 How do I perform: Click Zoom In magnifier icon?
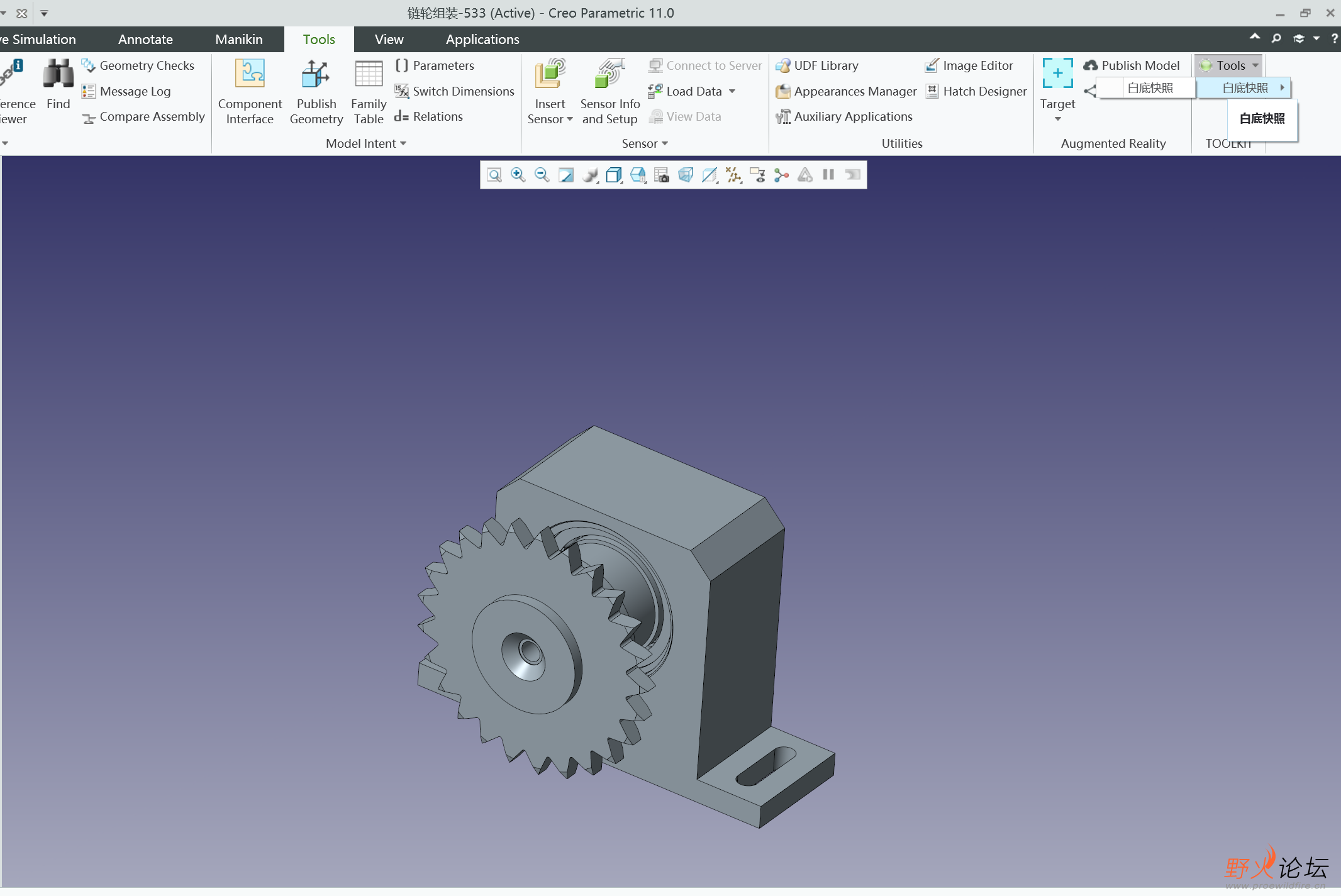518,175
